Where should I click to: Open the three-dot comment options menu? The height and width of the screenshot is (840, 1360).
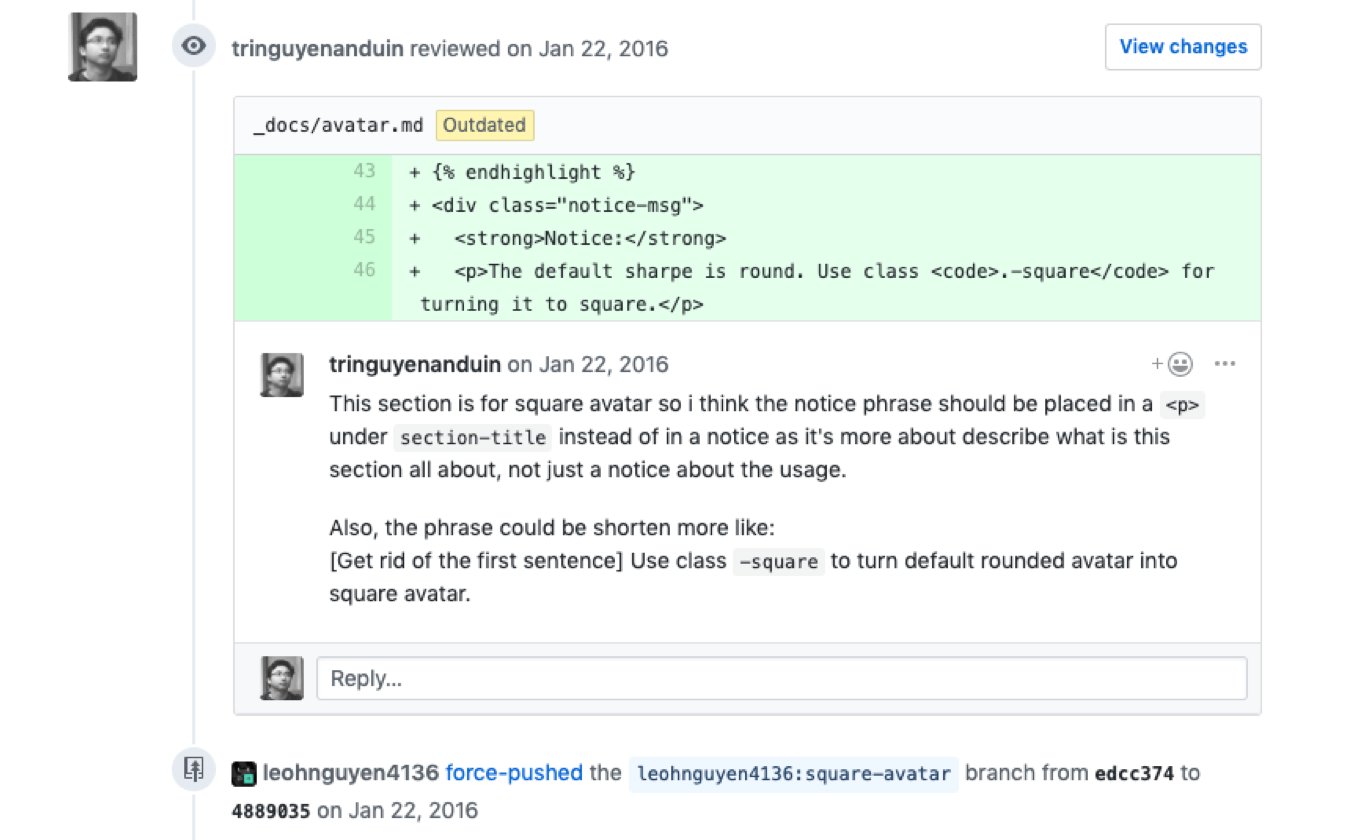pos(1225,364)
